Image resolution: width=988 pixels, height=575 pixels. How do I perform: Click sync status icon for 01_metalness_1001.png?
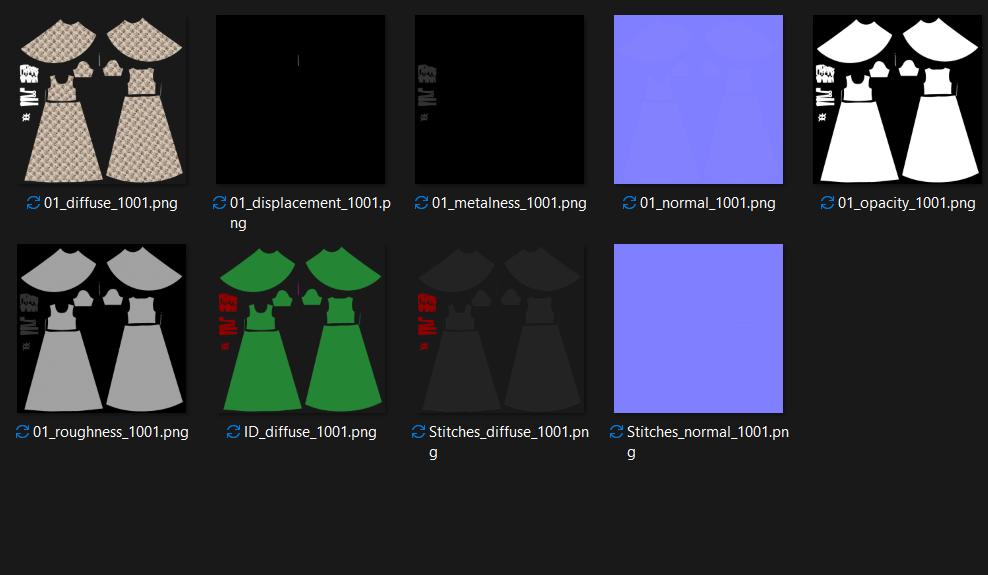coord(422,203)
